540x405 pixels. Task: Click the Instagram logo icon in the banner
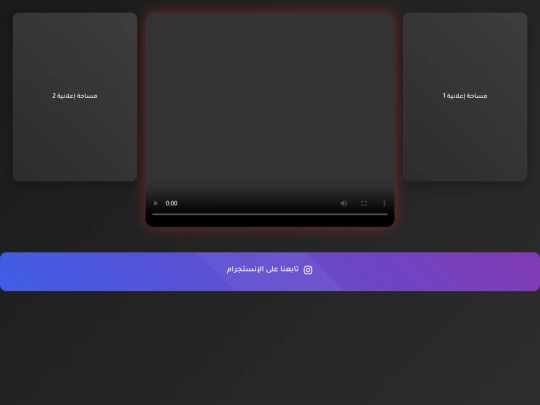pyautogui.click(x=308, y=270)
